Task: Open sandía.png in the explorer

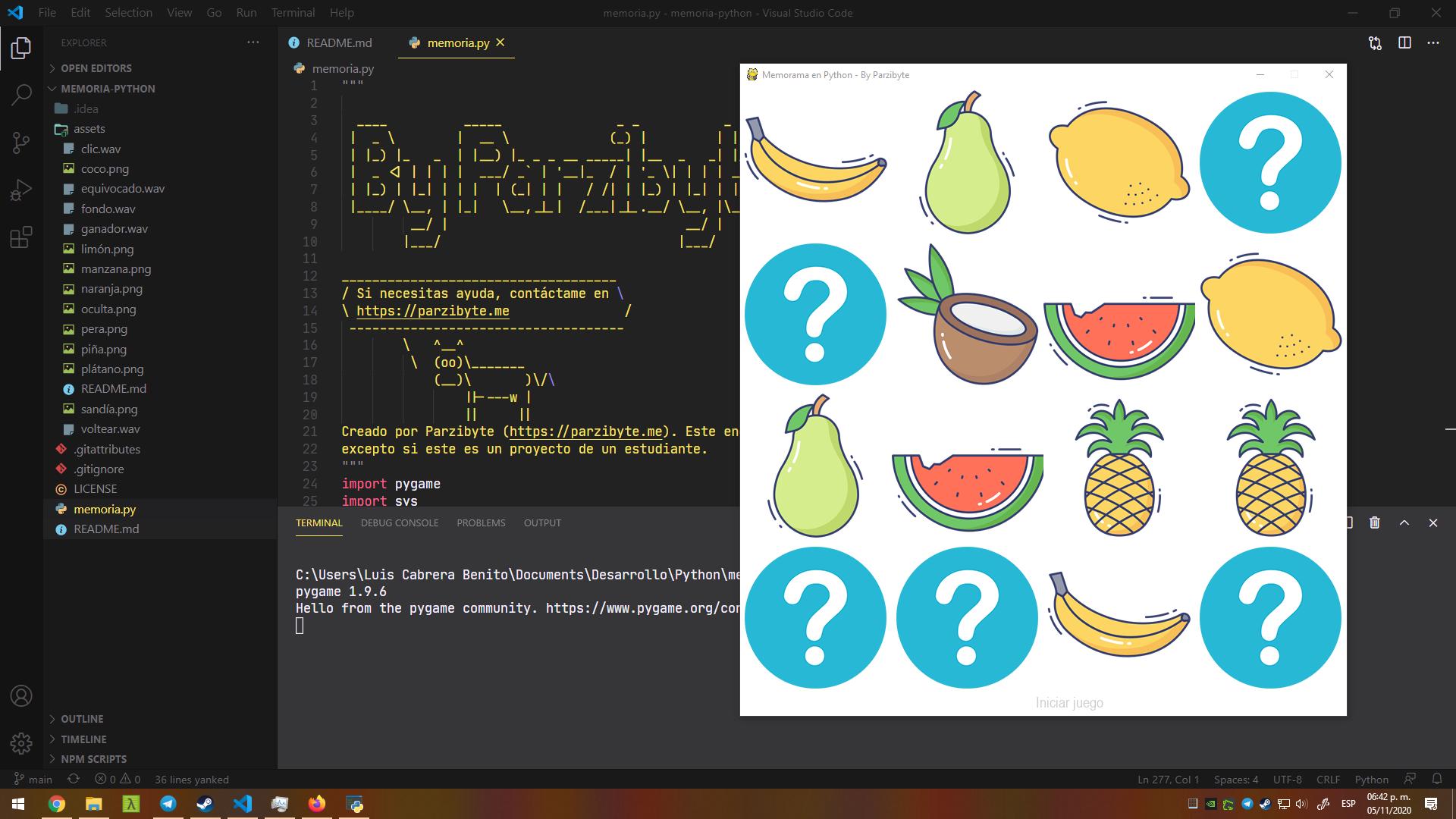Action: [x=109, y=409]
